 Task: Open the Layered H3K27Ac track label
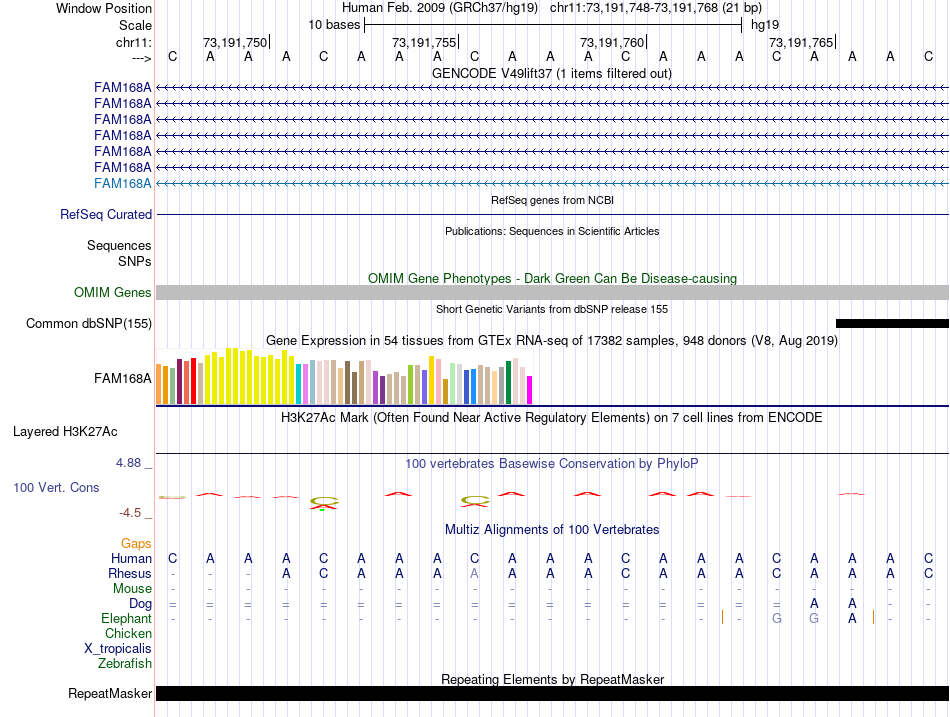pos(65,432)
